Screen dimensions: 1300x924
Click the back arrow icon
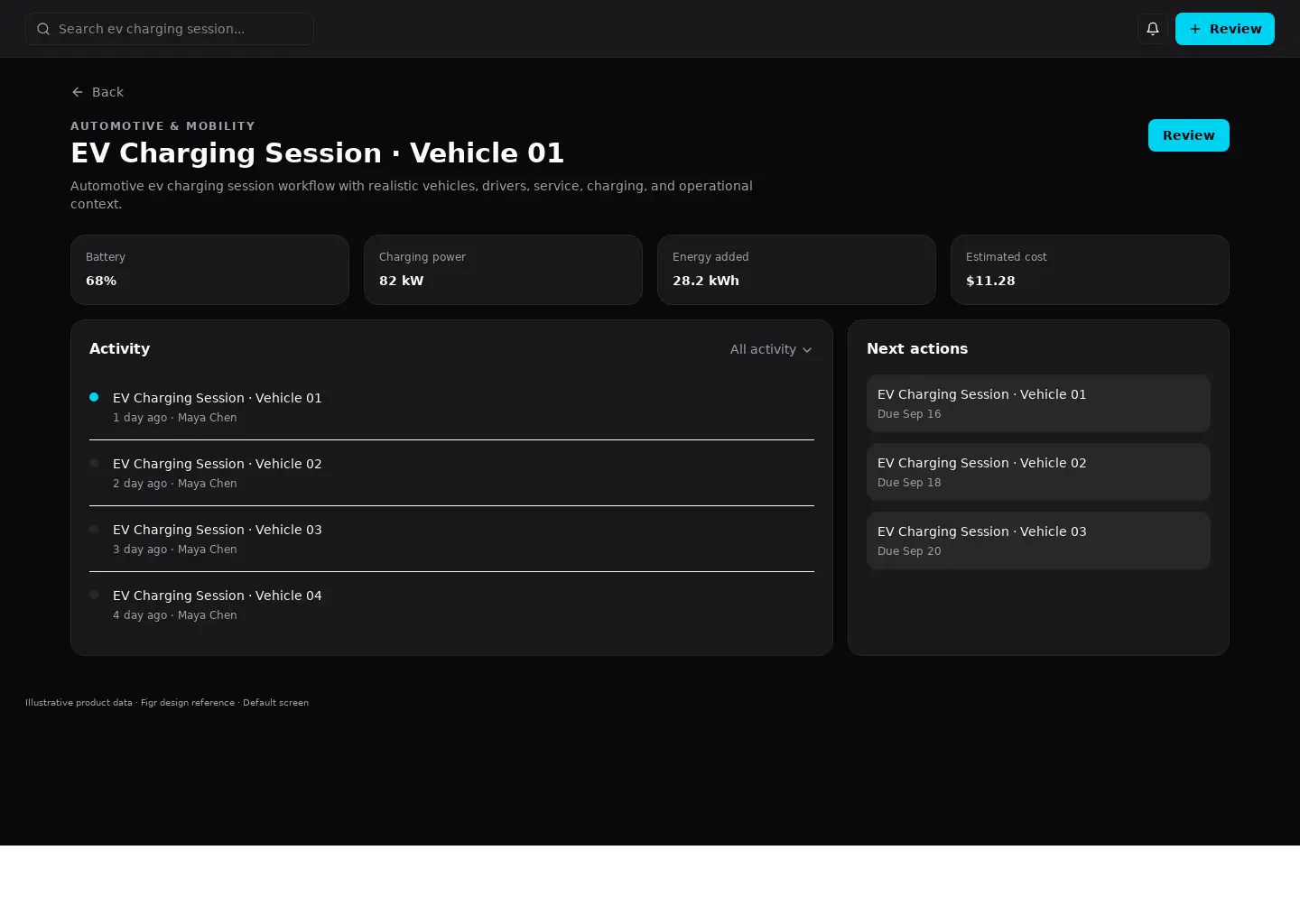[78, 92]
